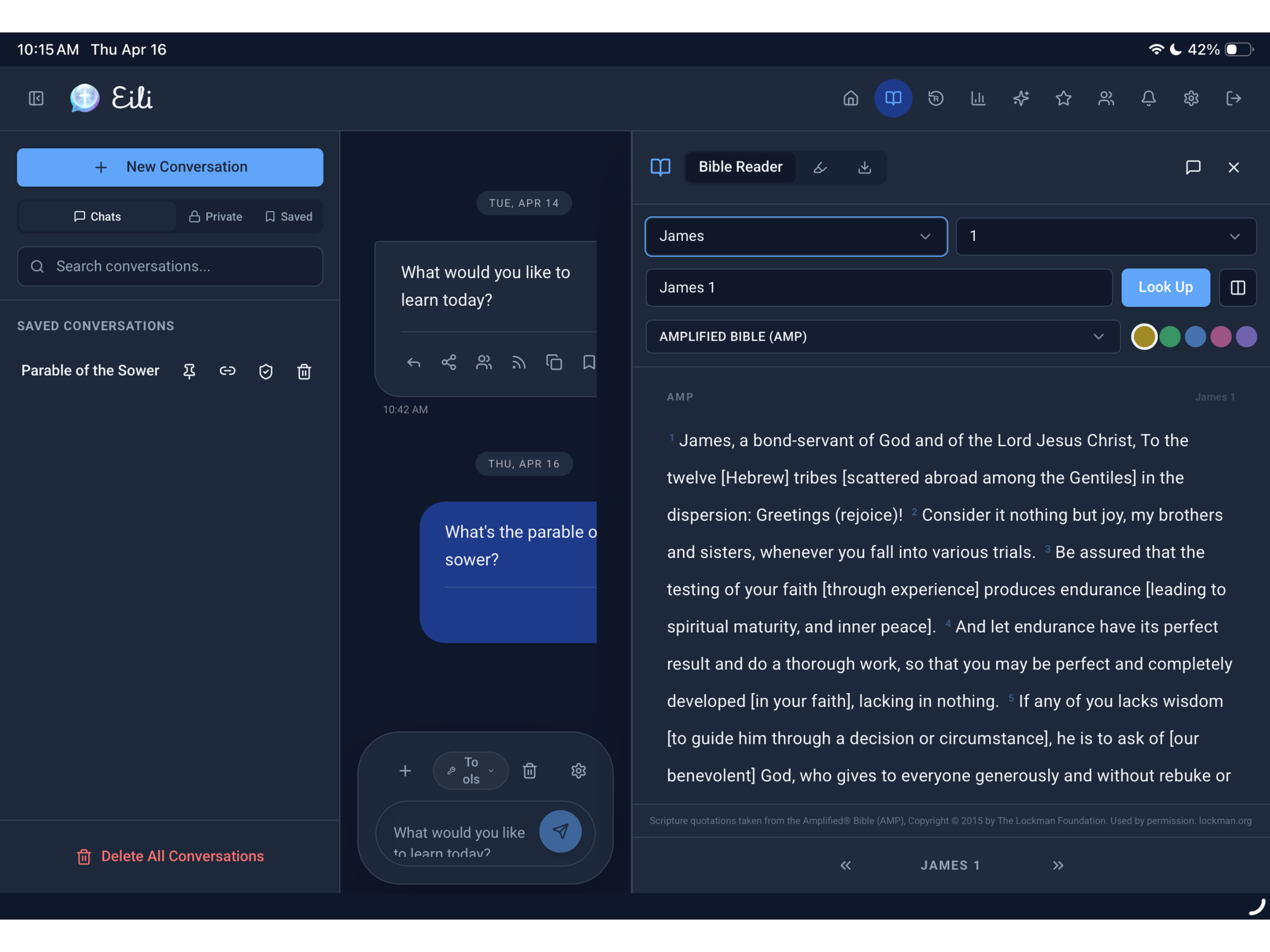Open the Bible reader book icon in top navigation
Viewport: 1270px width, 952px height.
click(893, 98)
